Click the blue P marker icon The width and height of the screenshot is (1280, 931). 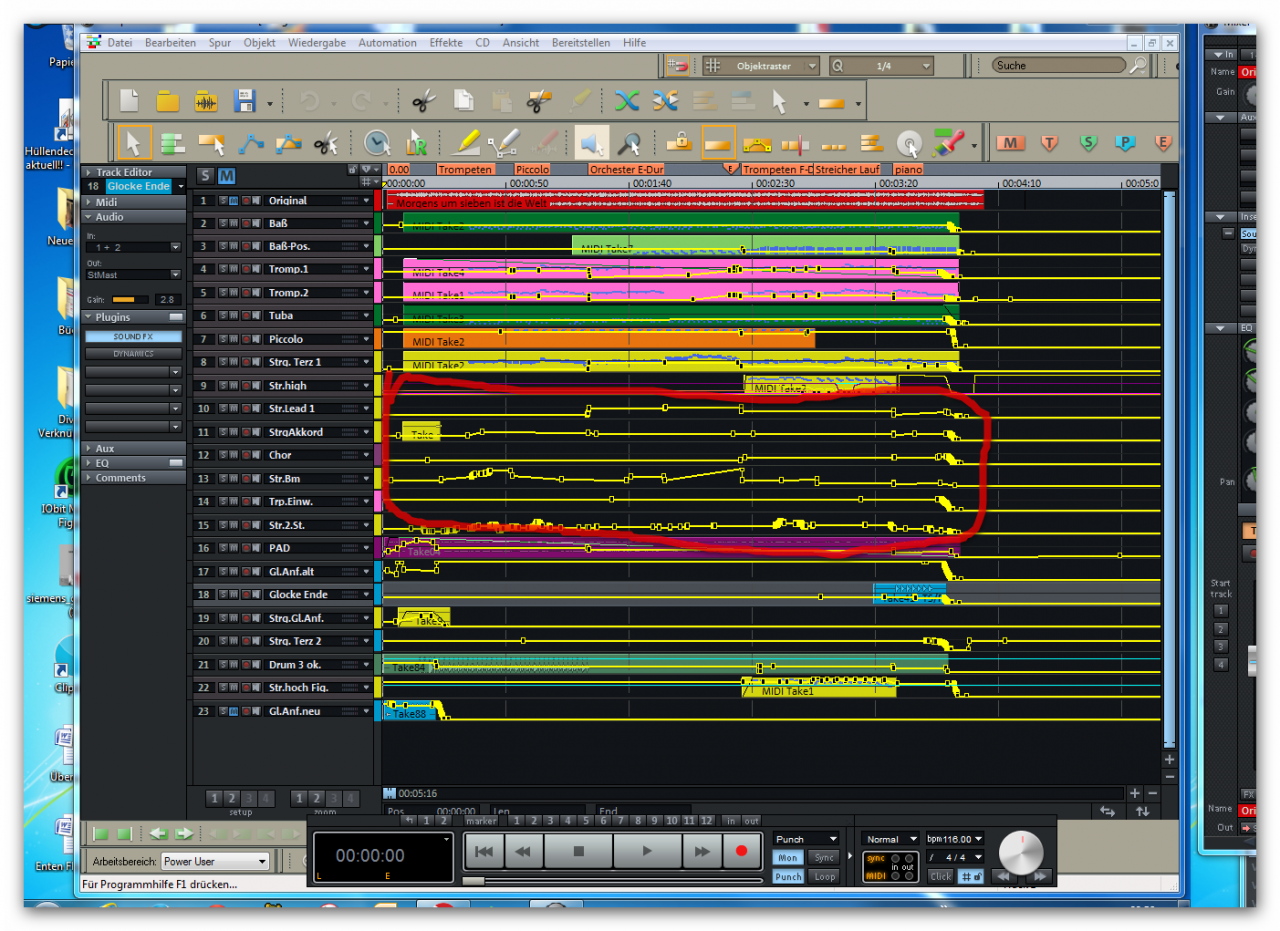tap(1125, 143)
